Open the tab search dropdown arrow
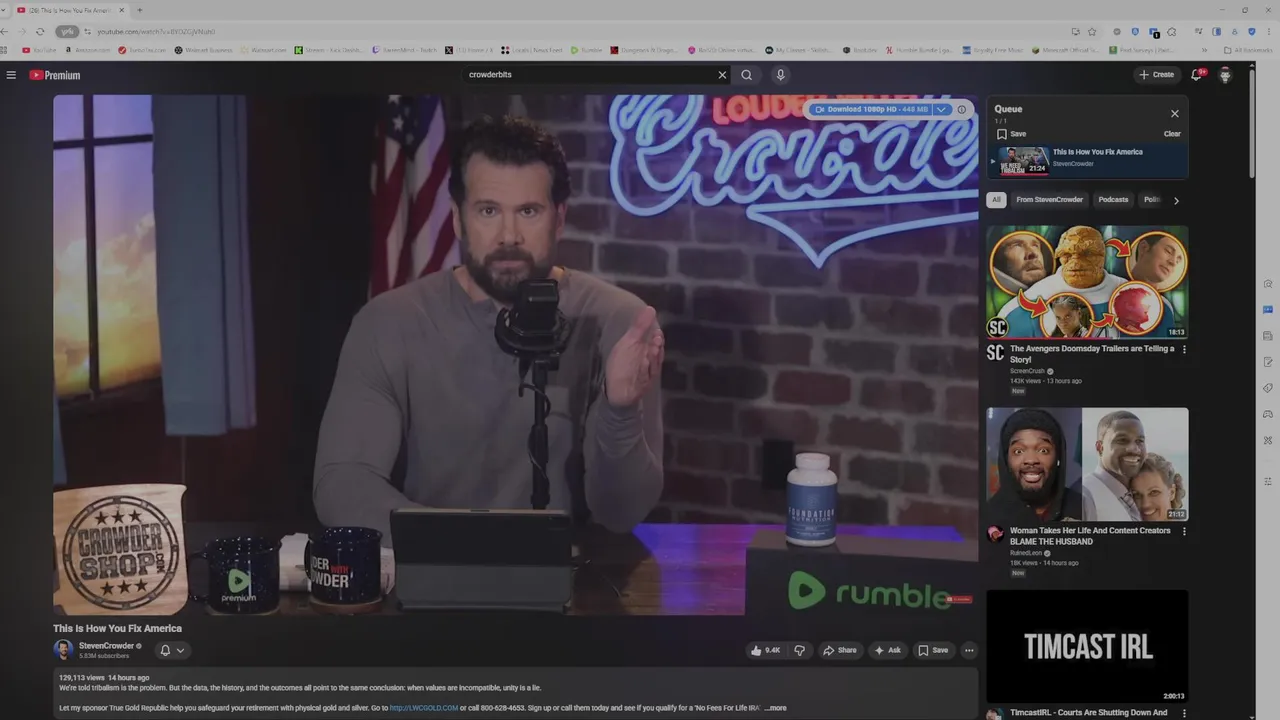Viewport: 1280px width, 720px height. (x=6, y=10)
